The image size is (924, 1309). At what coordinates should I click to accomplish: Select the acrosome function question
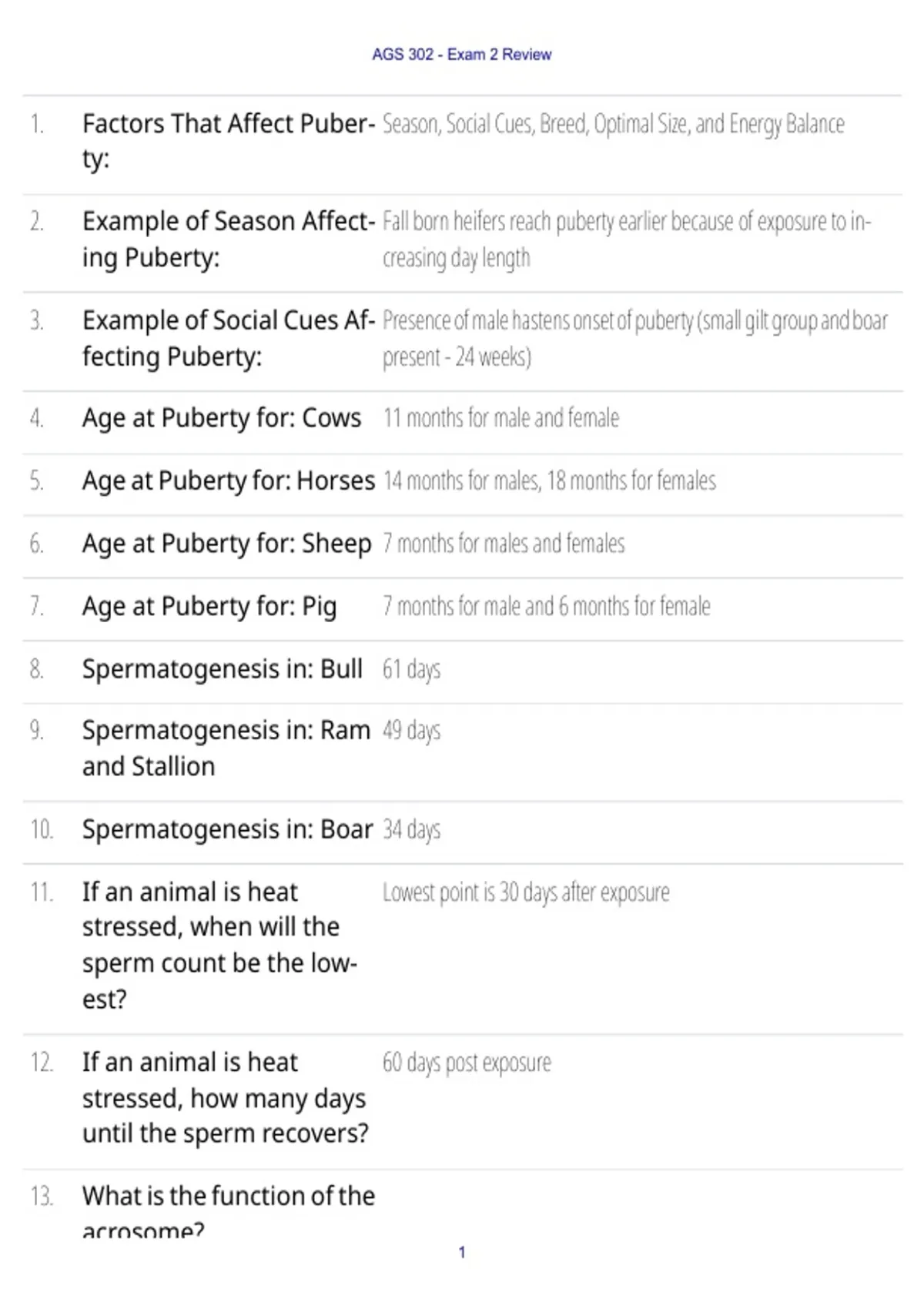[x=229, y=1210]
